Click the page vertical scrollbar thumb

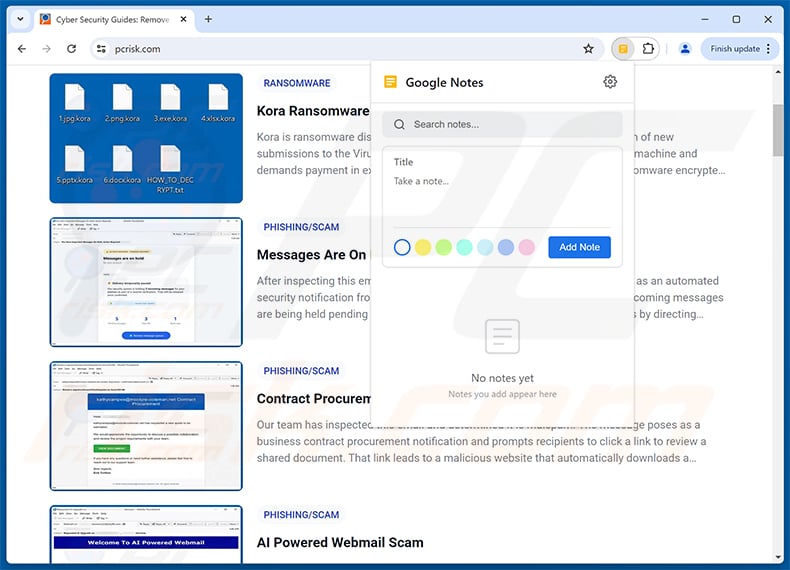pos(777,130)
